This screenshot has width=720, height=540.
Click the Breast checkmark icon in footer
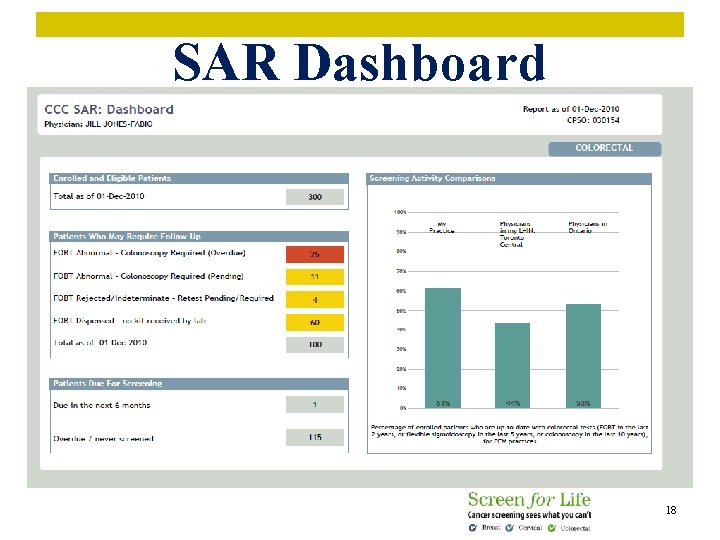click(473, 528)
